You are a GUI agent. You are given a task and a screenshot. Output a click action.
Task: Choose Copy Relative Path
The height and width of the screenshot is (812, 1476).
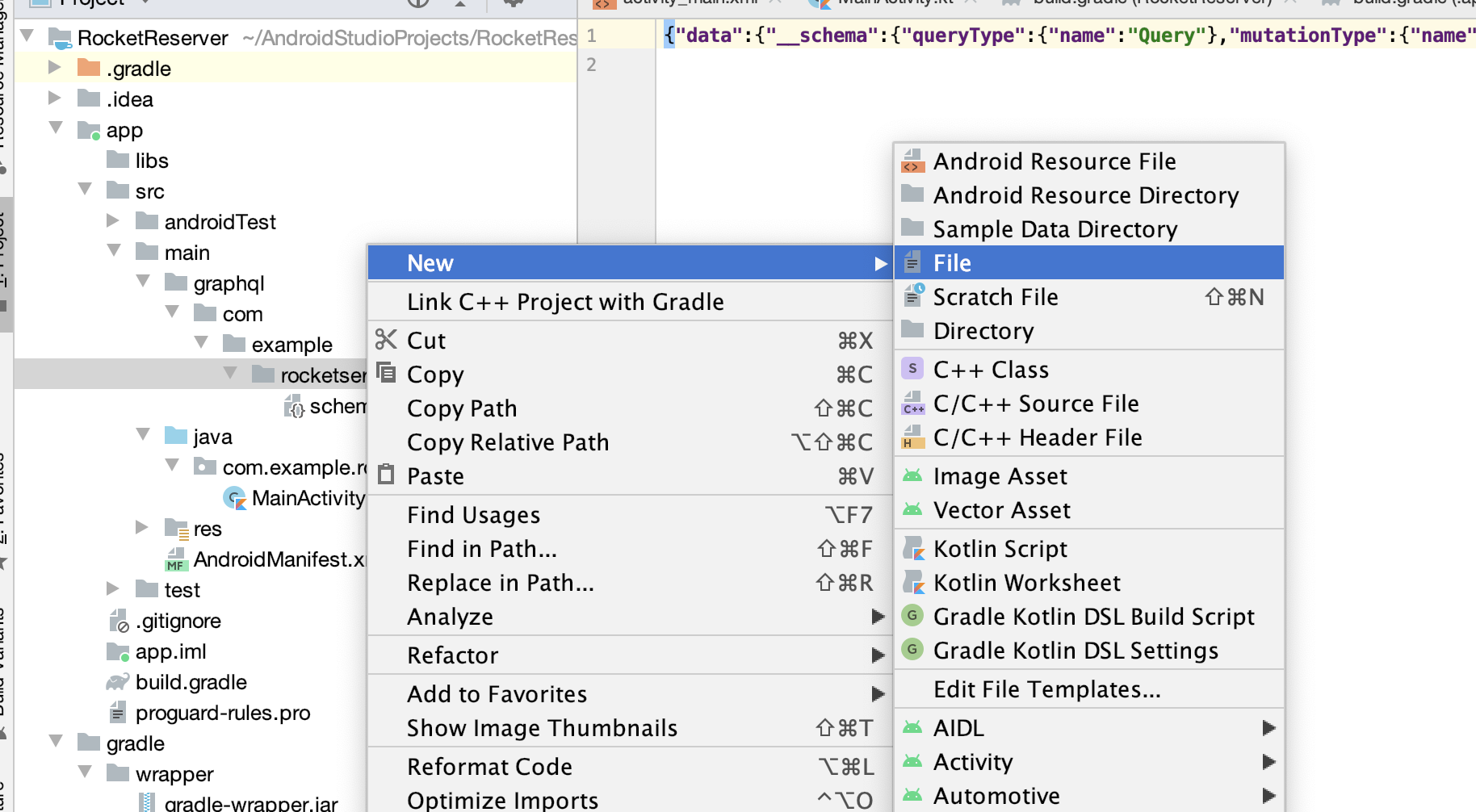[630, 442]
